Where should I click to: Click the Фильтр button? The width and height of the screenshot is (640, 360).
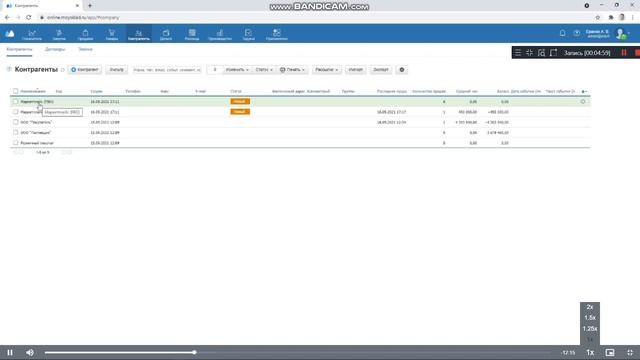click(116, 70)
